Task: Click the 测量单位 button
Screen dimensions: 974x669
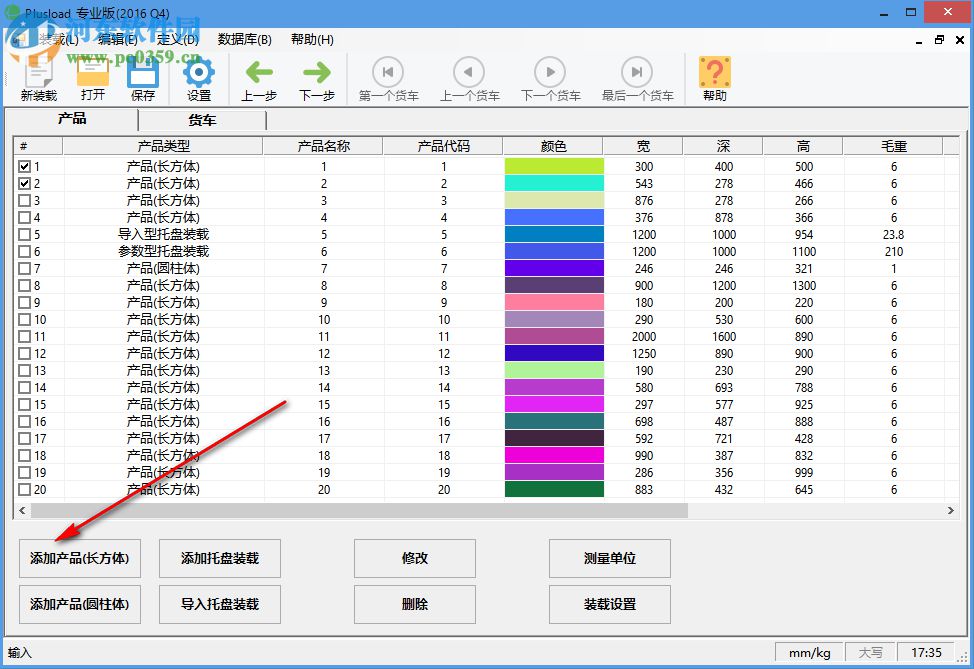Action: click(608, 559)
